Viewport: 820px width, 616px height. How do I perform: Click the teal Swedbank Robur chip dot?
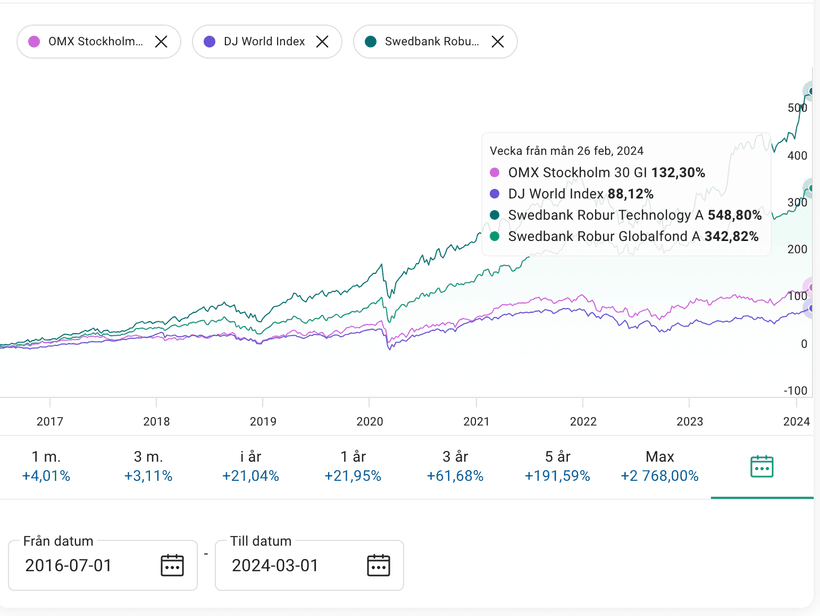[x=371, y=42]
